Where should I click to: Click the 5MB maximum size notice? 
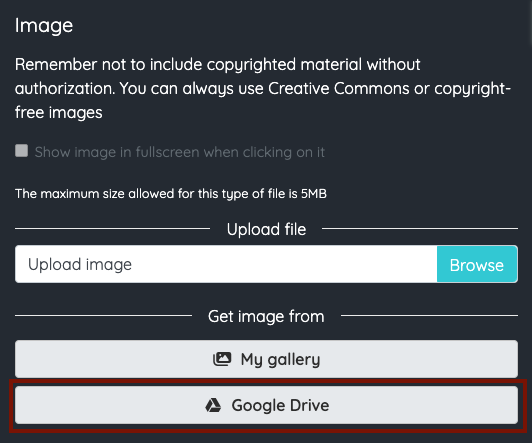point(171,194)
